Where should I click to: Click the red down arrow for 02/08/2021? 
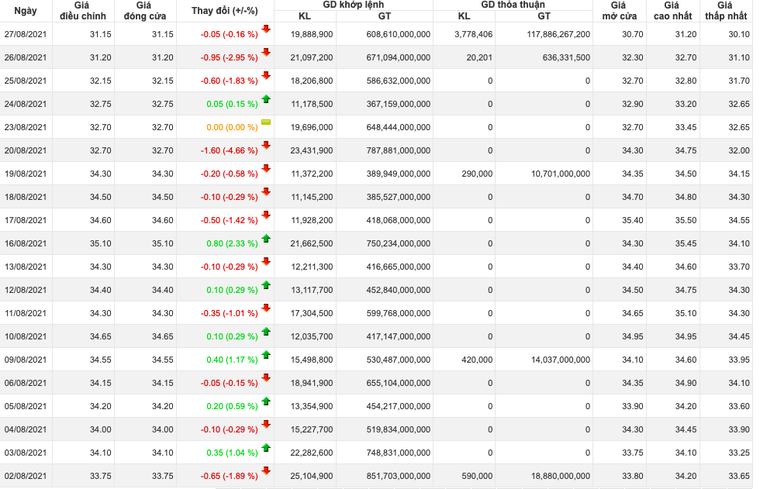(266, 472)
